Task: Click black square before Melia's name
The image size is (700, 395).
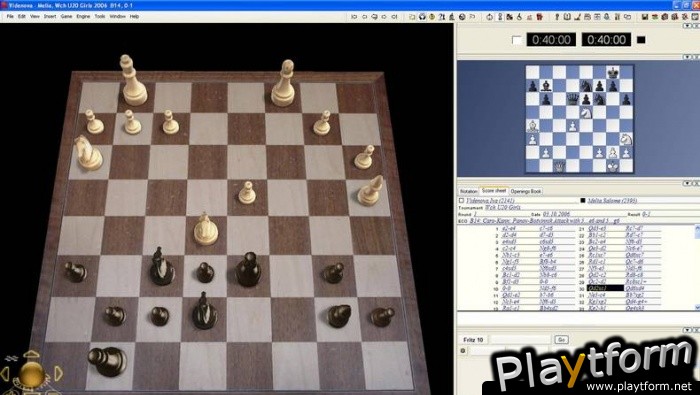Action: click(583, 200)
